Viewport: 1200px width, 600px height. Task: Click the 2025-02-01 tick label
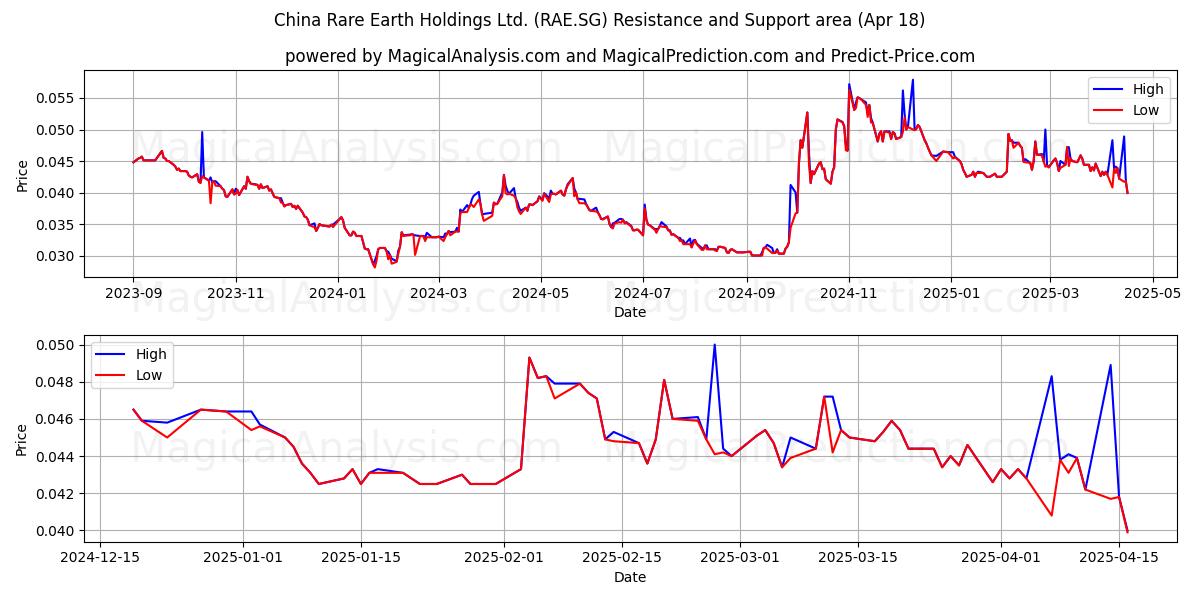coord(504,558)
